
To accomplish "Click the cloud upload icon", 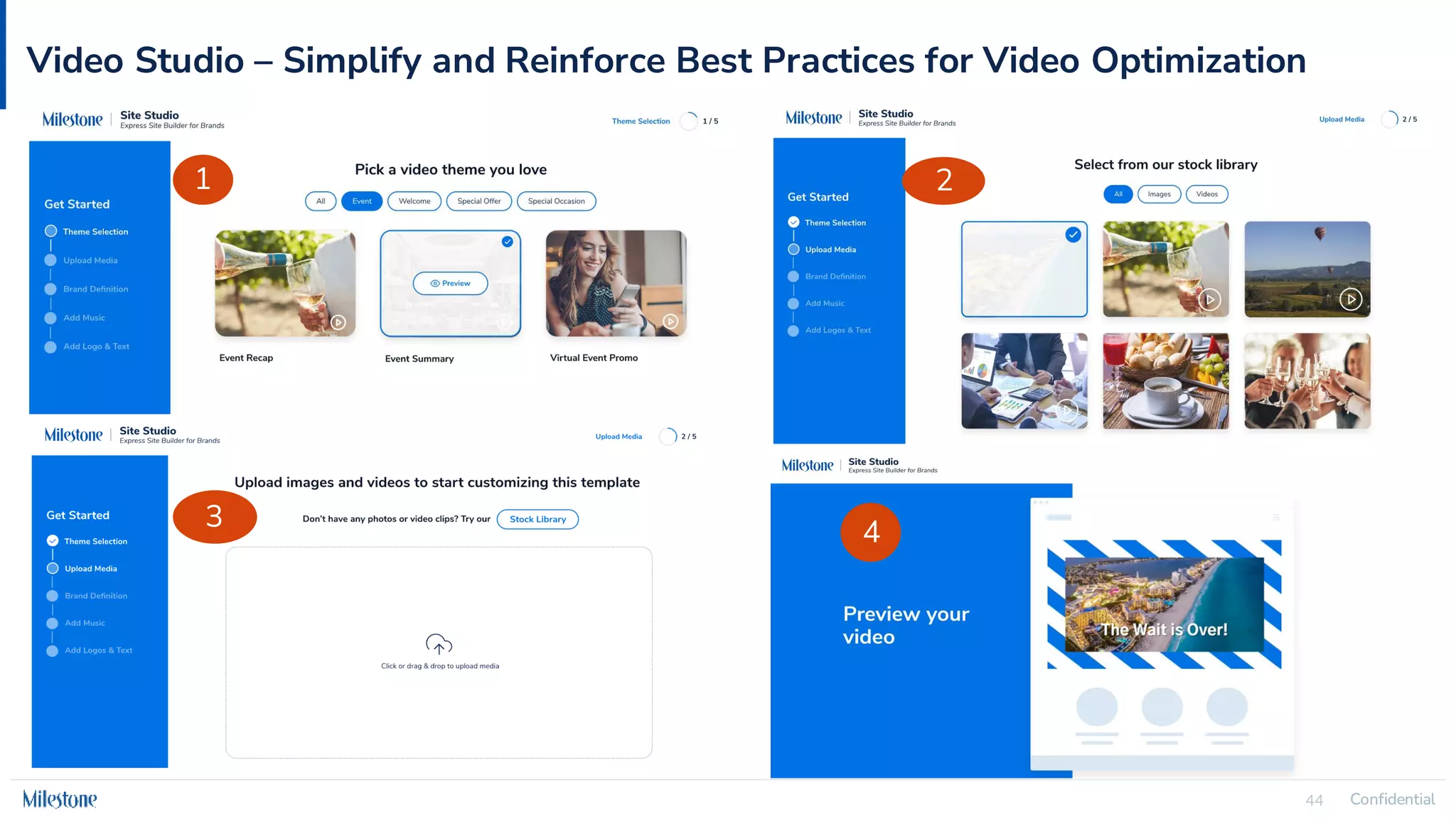I will (x=439, y=644).
